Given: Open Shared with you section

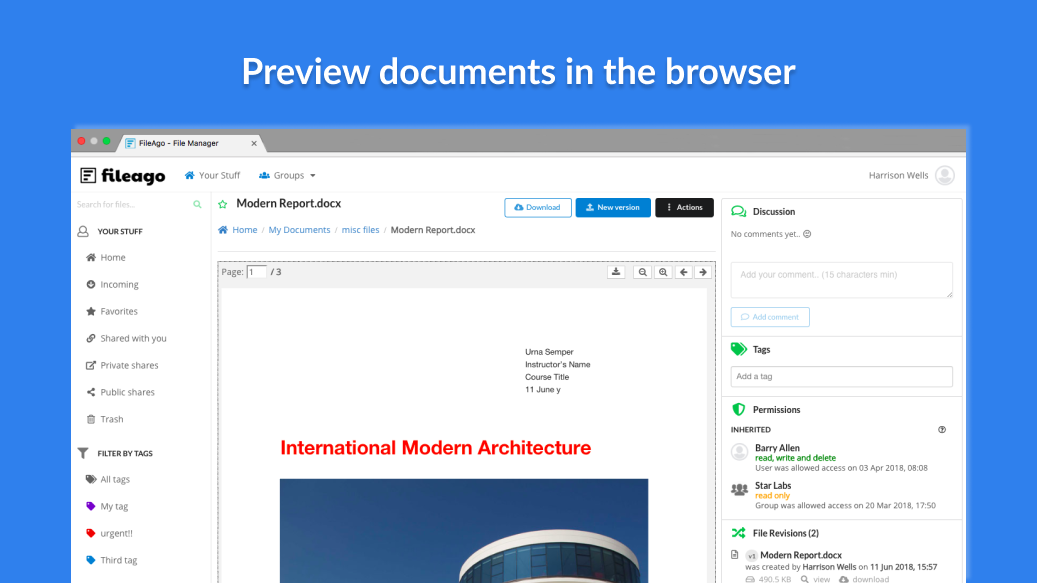Looking at the screenshot, I should pos(126,338).
